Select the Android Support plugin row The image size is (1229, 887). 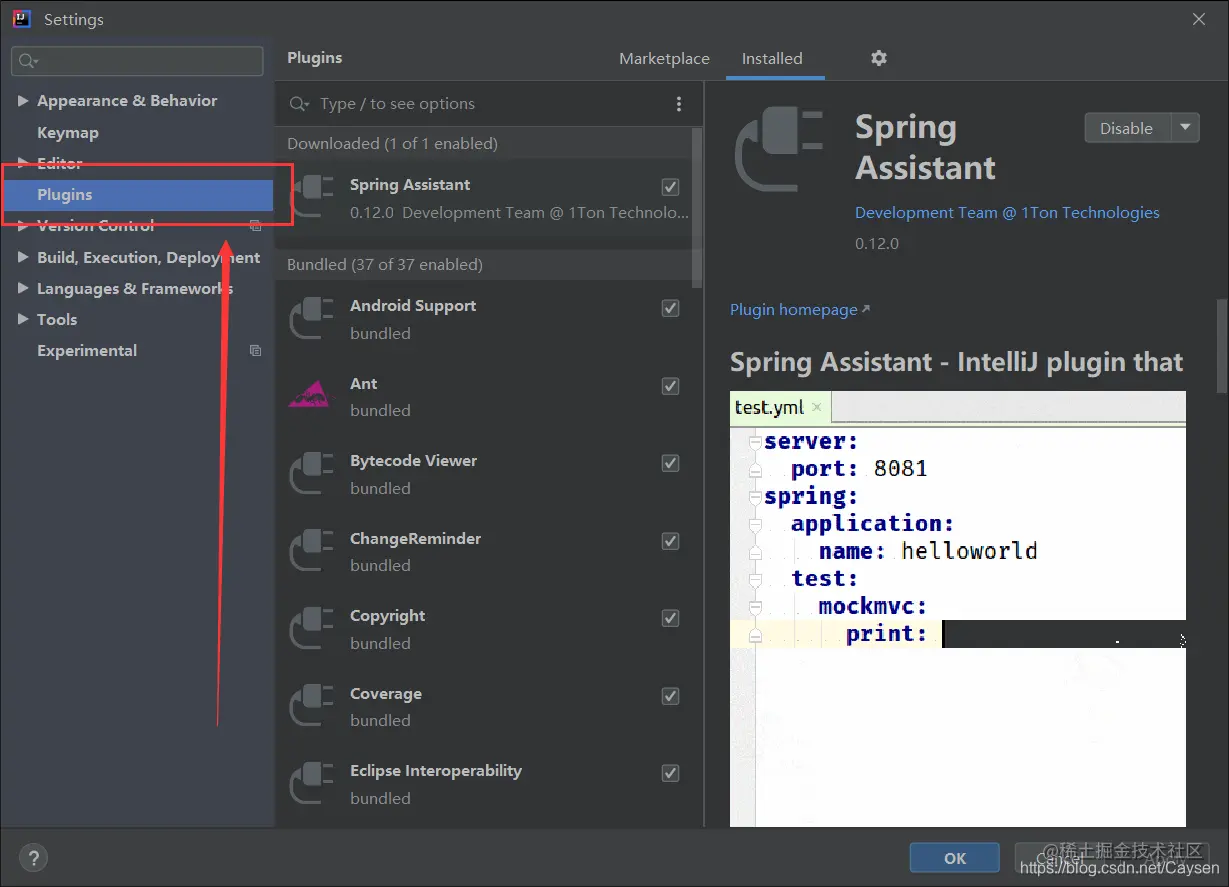click(x=485, y=319)
